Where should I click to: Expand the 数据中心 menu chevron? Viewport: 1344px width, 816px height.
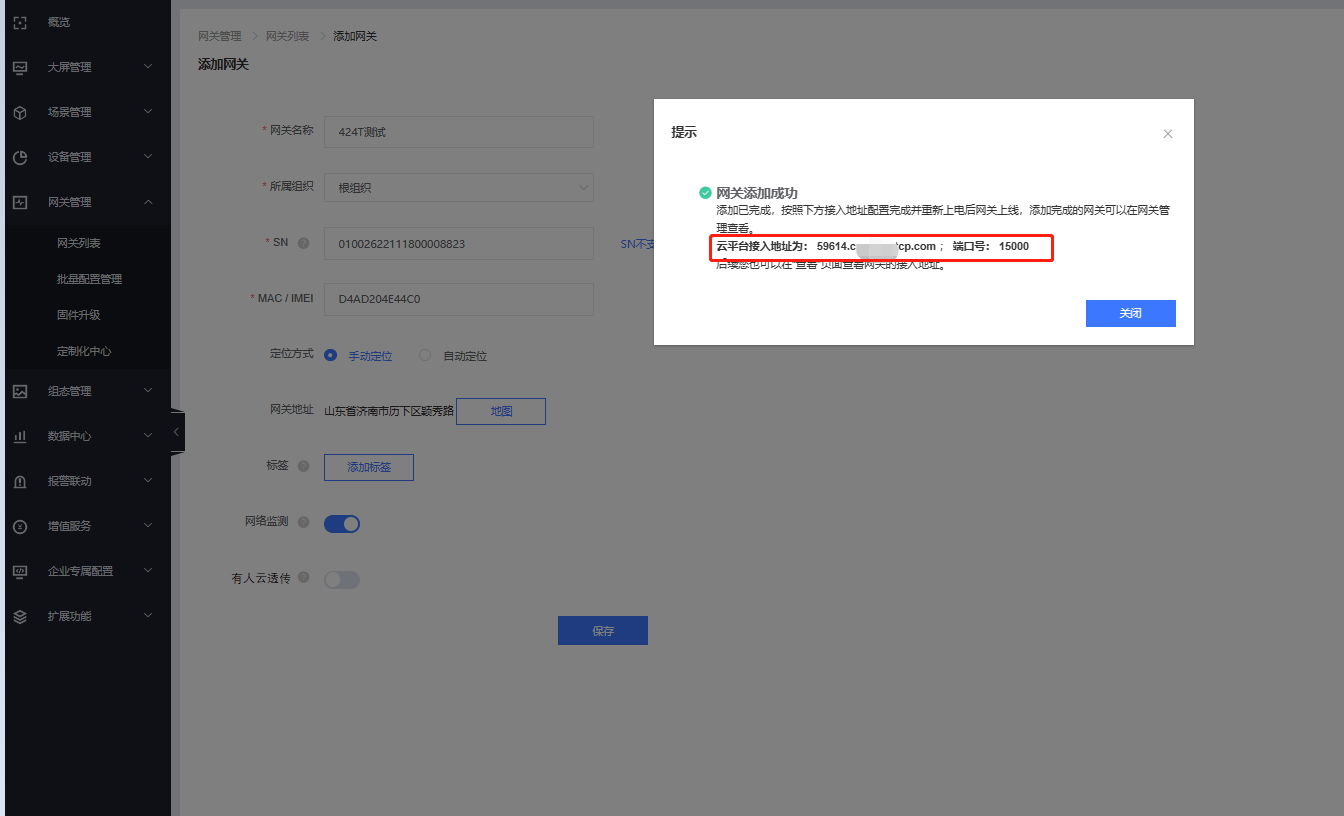tap(148, 436)
